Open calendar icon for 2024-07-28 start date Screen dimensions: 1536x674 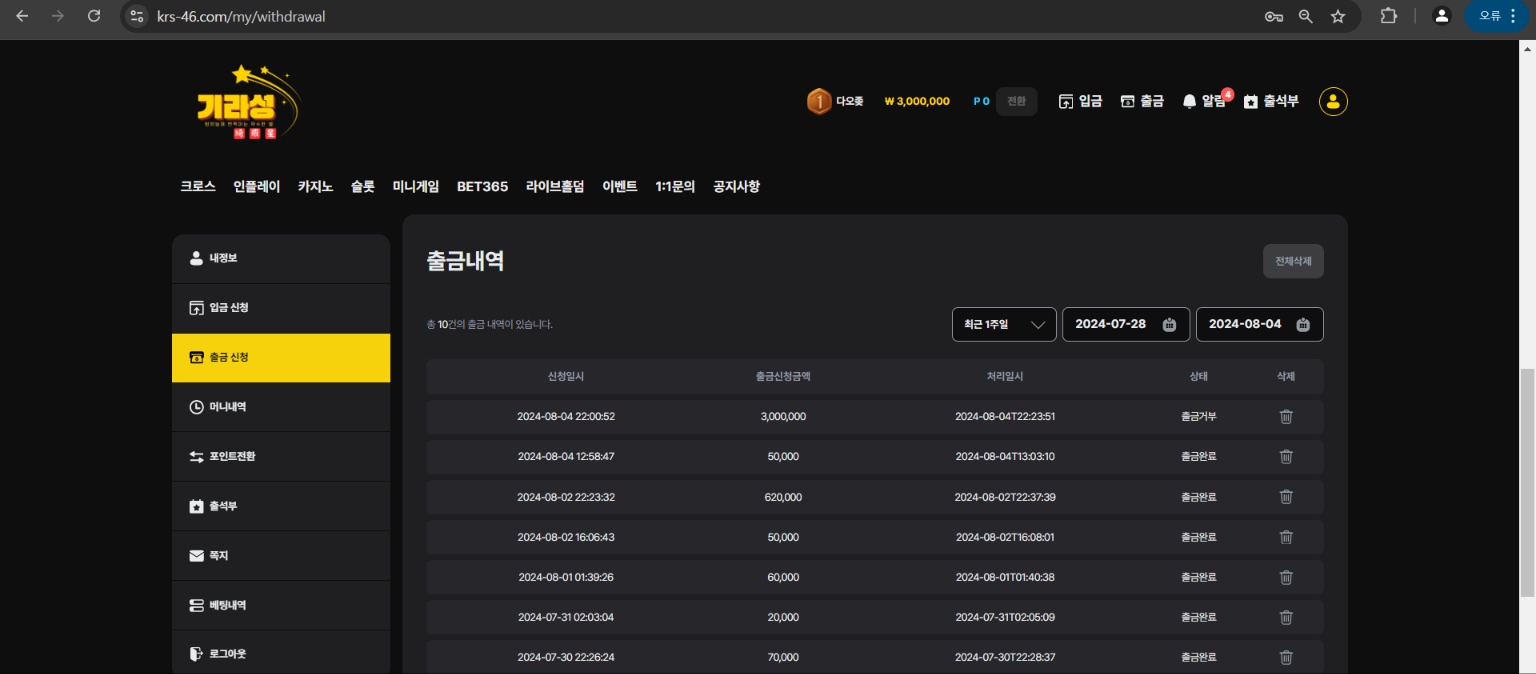click(1169, 324)
